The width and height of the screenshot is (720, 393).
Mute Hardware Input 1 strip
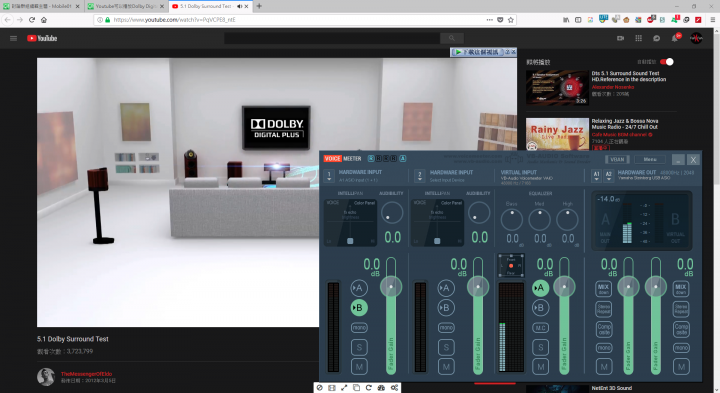[359, 367]
